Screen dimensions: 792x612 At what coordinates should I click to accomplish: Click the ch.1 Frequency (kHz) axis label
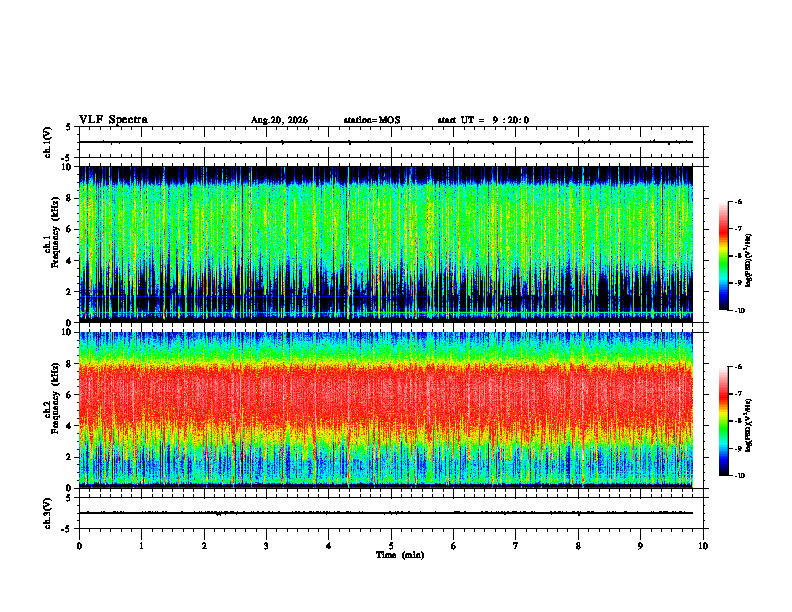(55, 244)
